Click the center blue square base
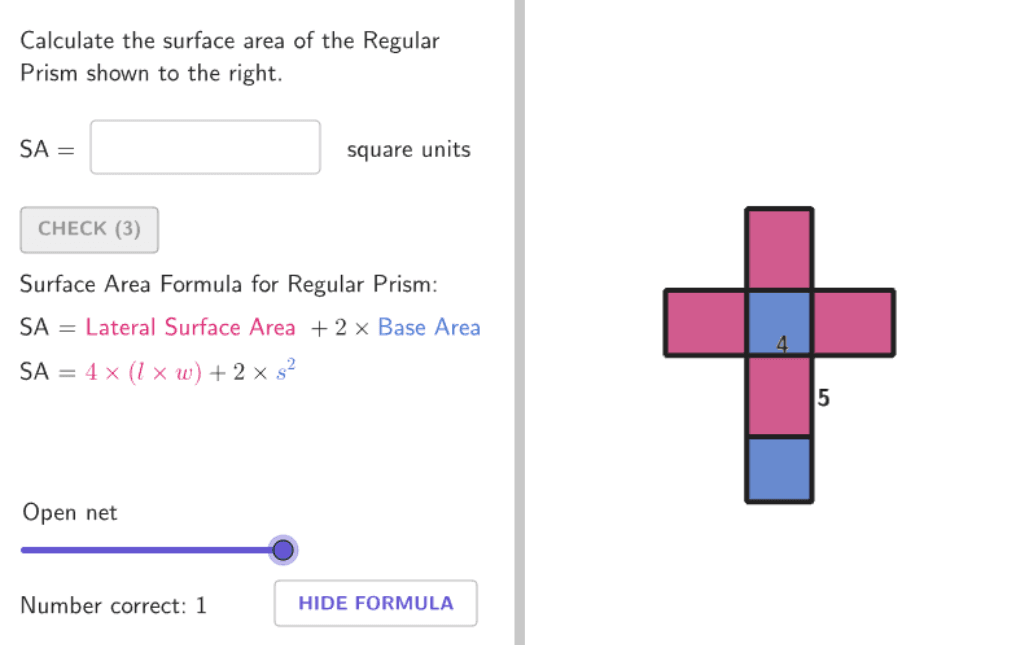Viewport: 1034px width, 645px height. pos(779,318)
